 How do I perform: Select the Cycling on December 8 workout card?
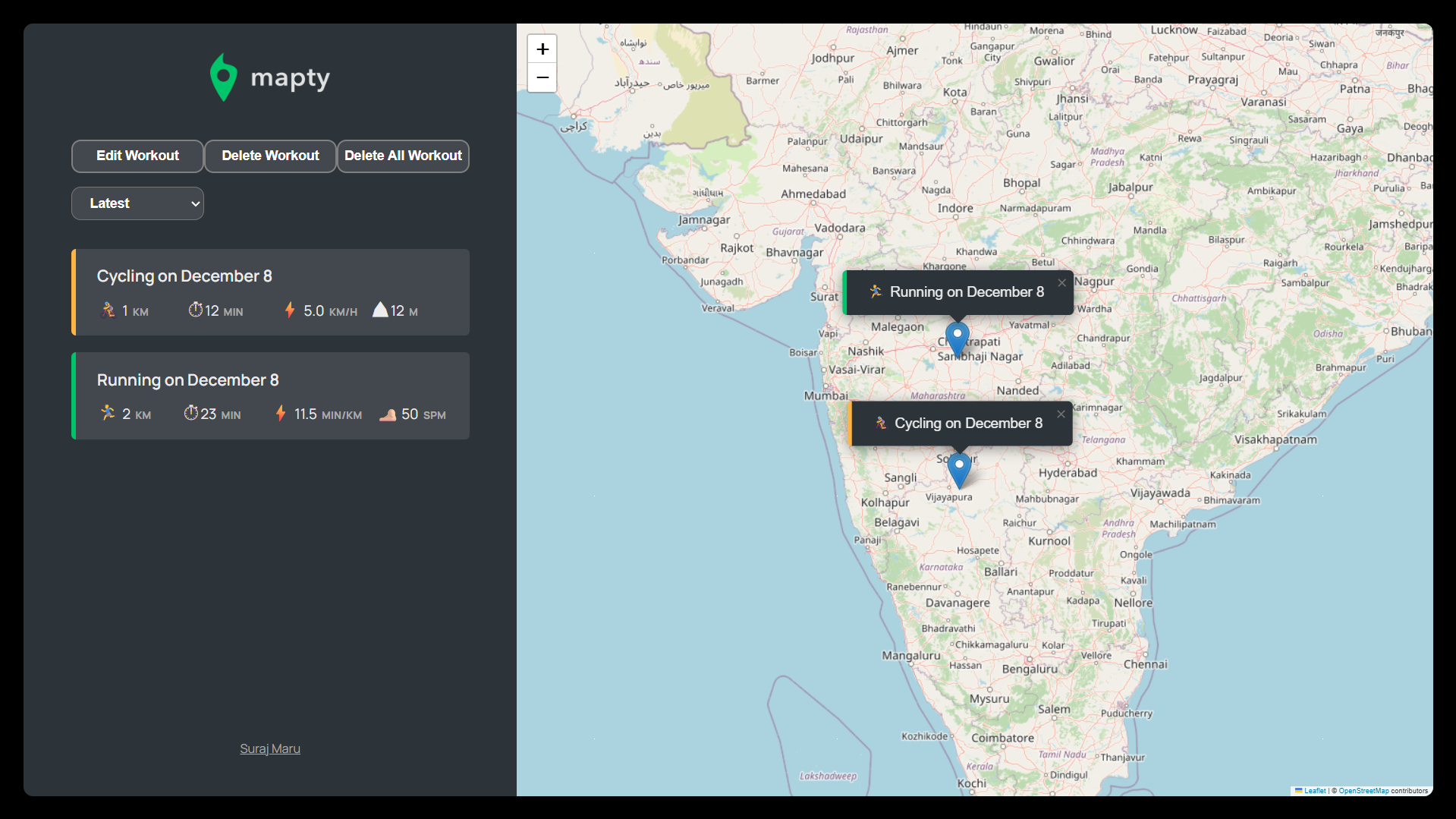(271, 292)
